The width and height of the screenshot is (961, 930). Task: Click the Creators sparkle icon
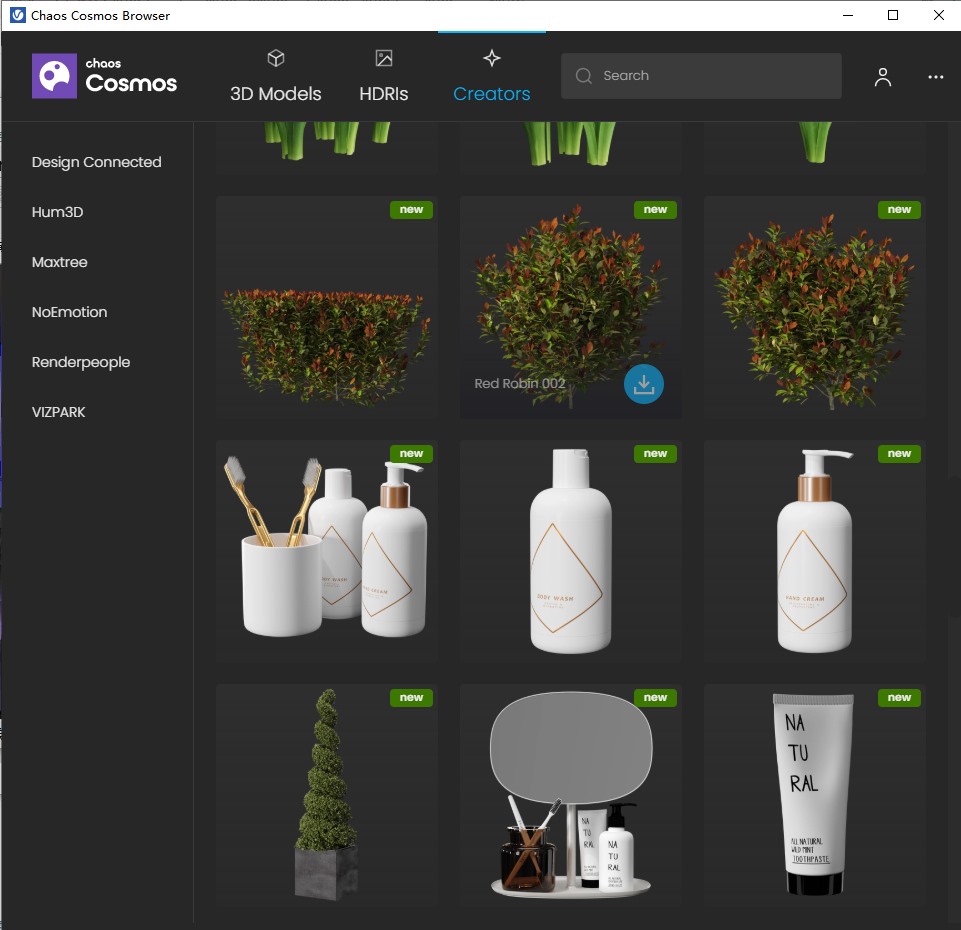pyautogui.click(x=492, y=58)
